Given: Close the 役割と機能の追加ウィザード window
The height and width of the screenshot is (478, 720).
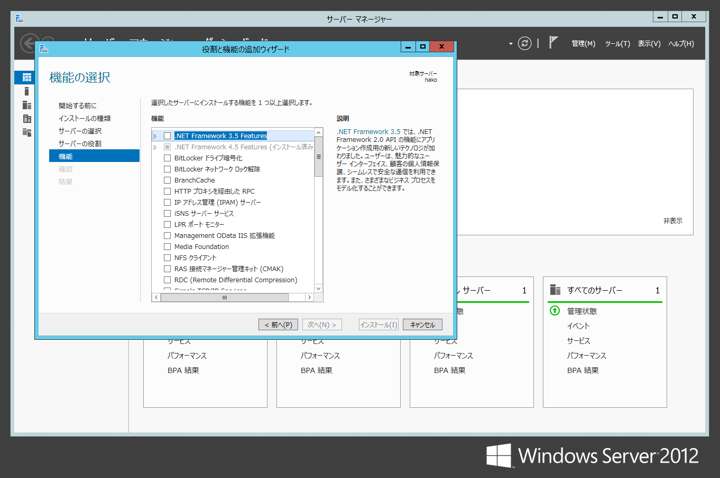Looking at the screenshot, I should tap(441, 46).
